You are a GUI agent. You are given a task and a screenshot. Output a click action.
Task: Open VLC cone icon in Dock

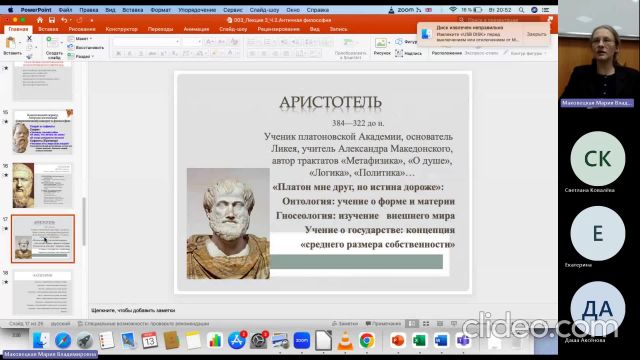pos(345,340)
